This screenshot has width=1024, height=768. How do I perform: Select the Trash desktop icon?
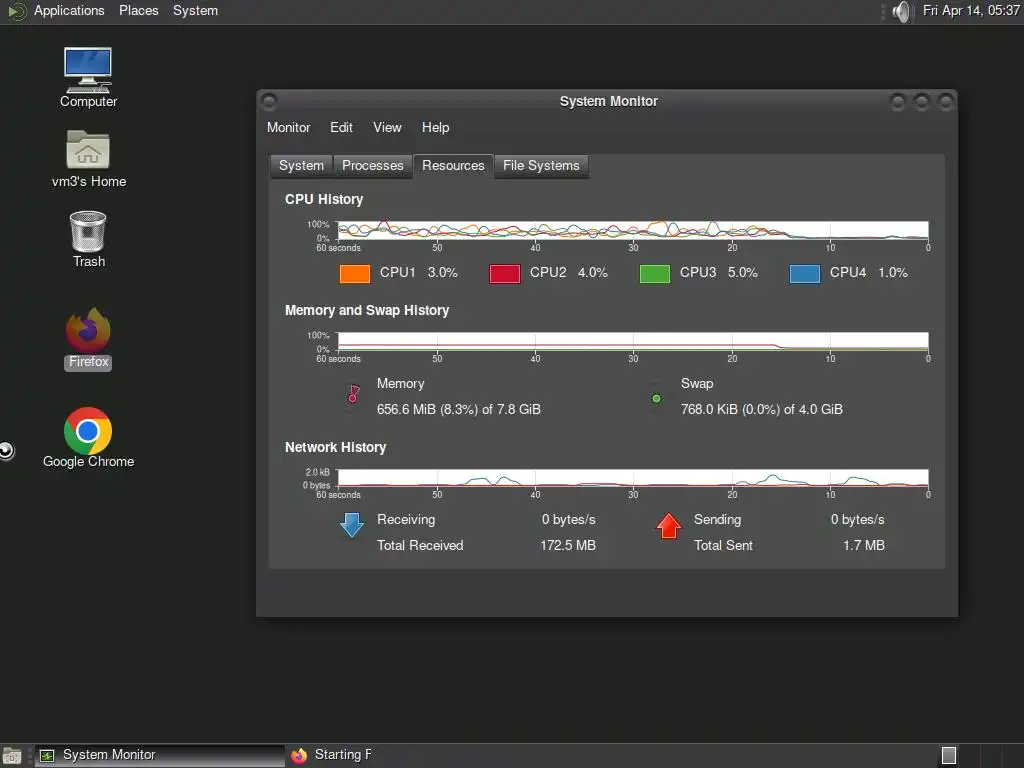click(88, 238)
